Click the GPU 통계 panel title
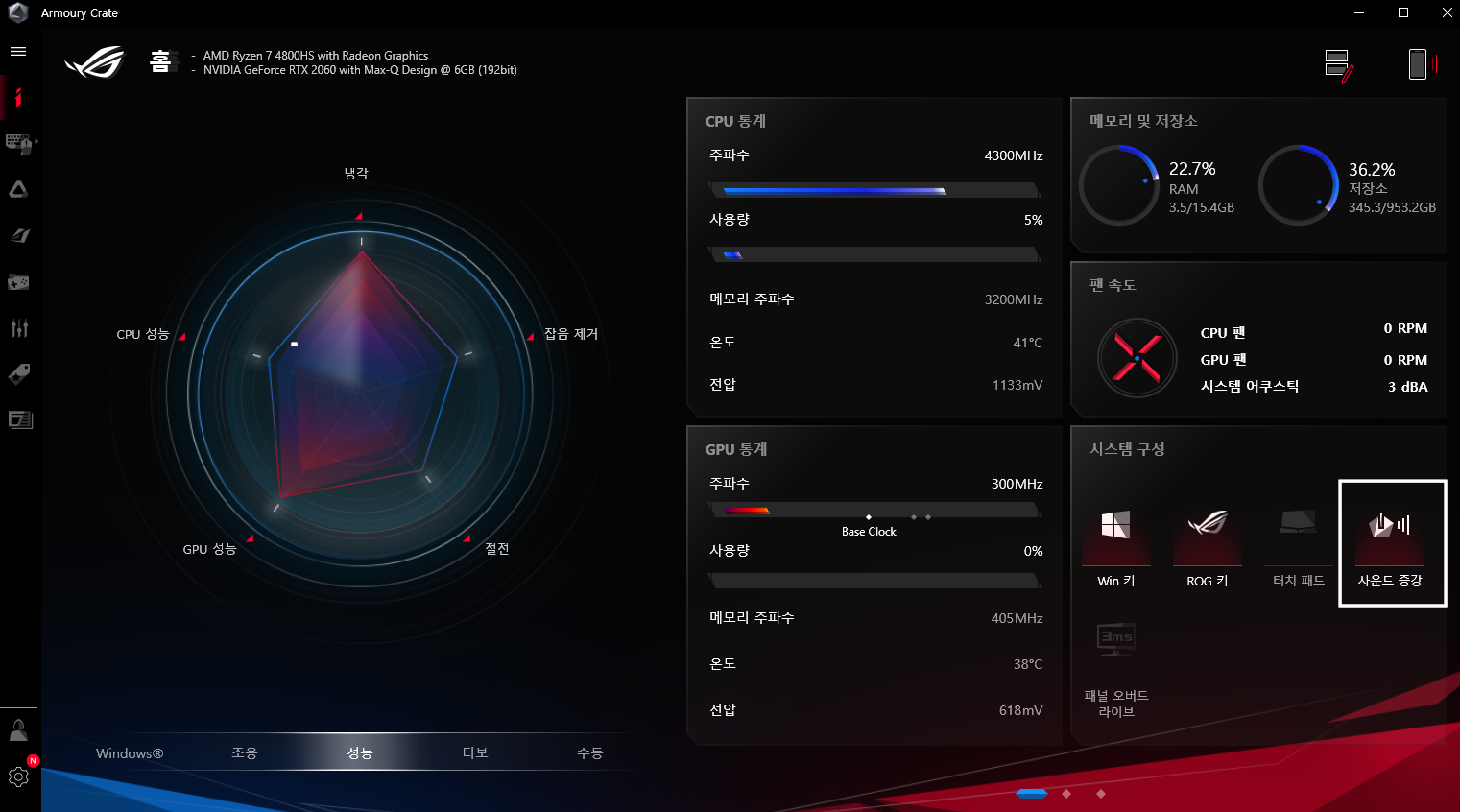1460x812 pixels. coord(736,450)
